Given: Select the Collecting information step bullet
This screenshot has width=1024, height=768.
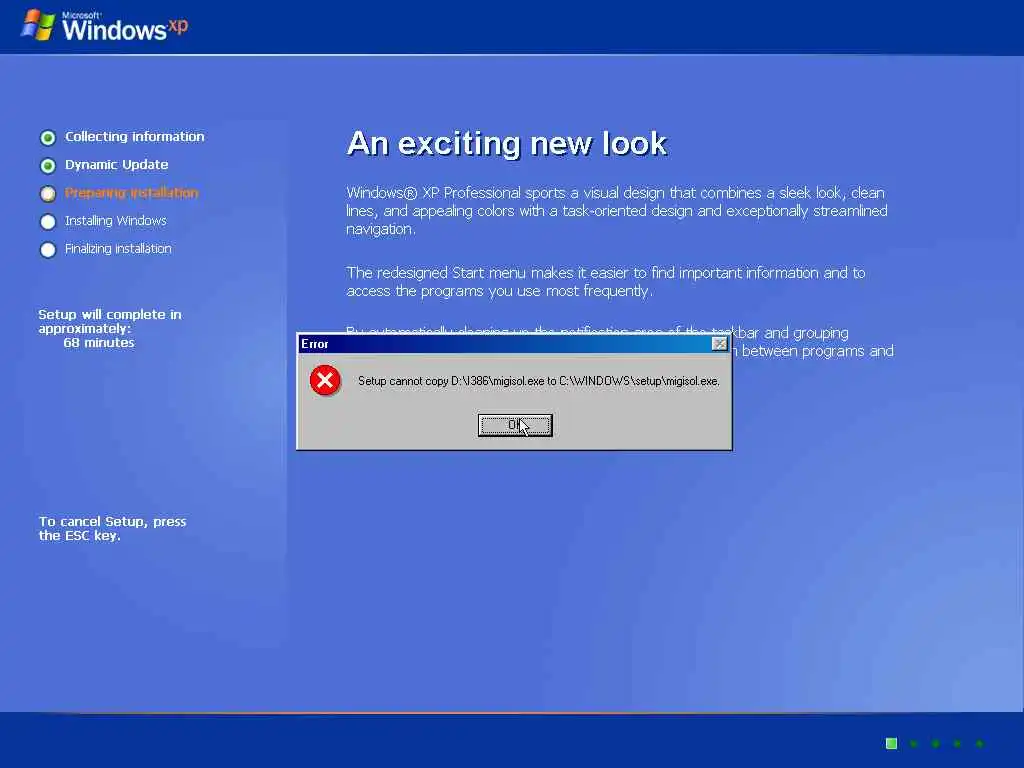Looking at the screenshot, I should click(x=48, y=137).
